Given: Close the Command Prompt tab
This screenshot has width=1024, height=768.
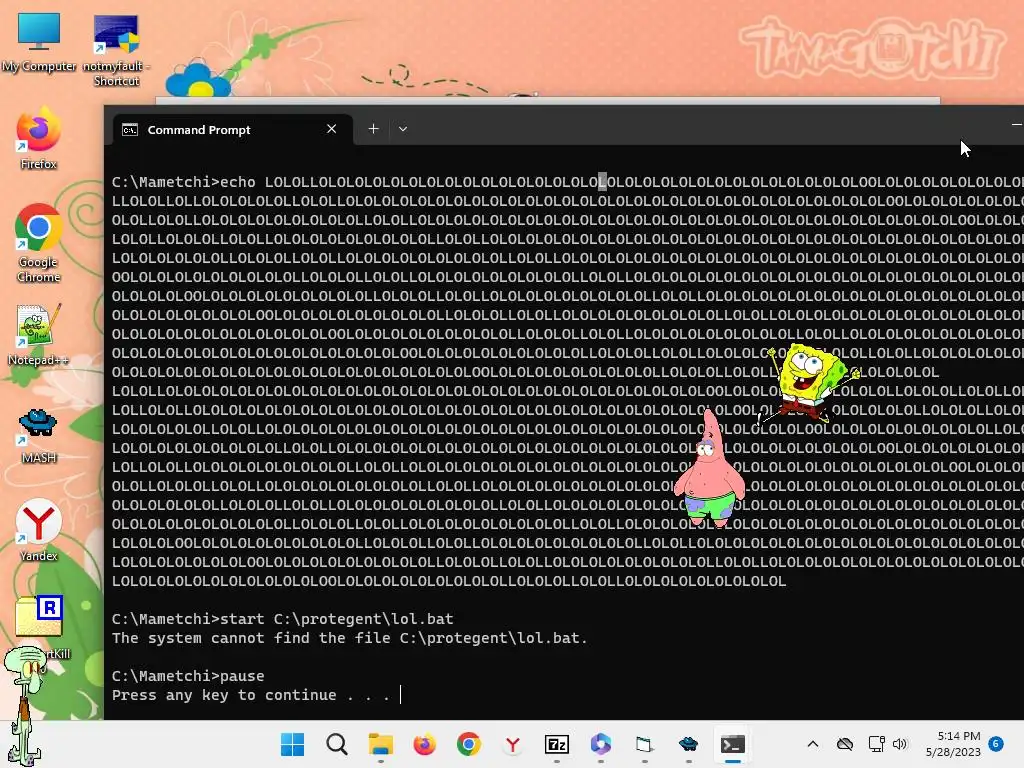Looking at the screenshot, I should tap(332, 129).
